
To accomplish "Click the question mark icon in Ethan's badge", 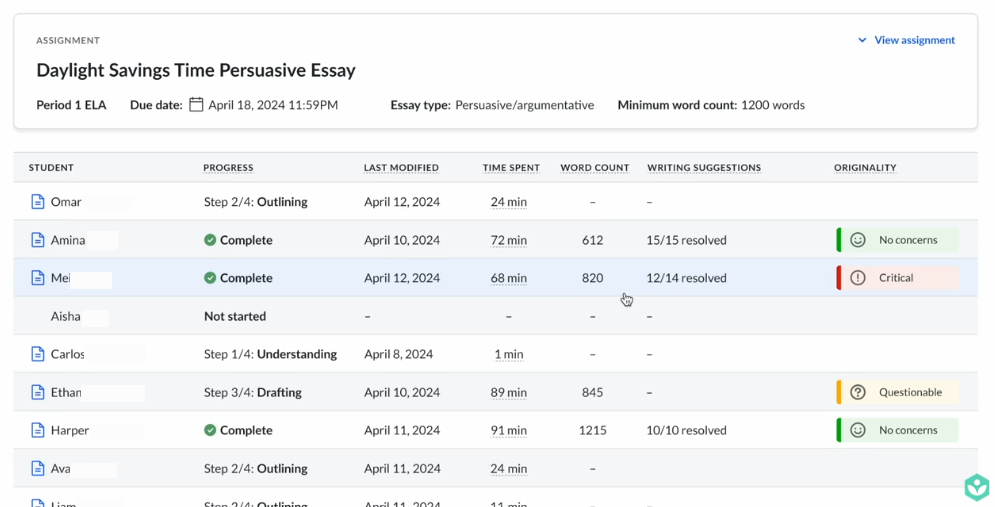I will pyautogui.click(x=858, y=392).
